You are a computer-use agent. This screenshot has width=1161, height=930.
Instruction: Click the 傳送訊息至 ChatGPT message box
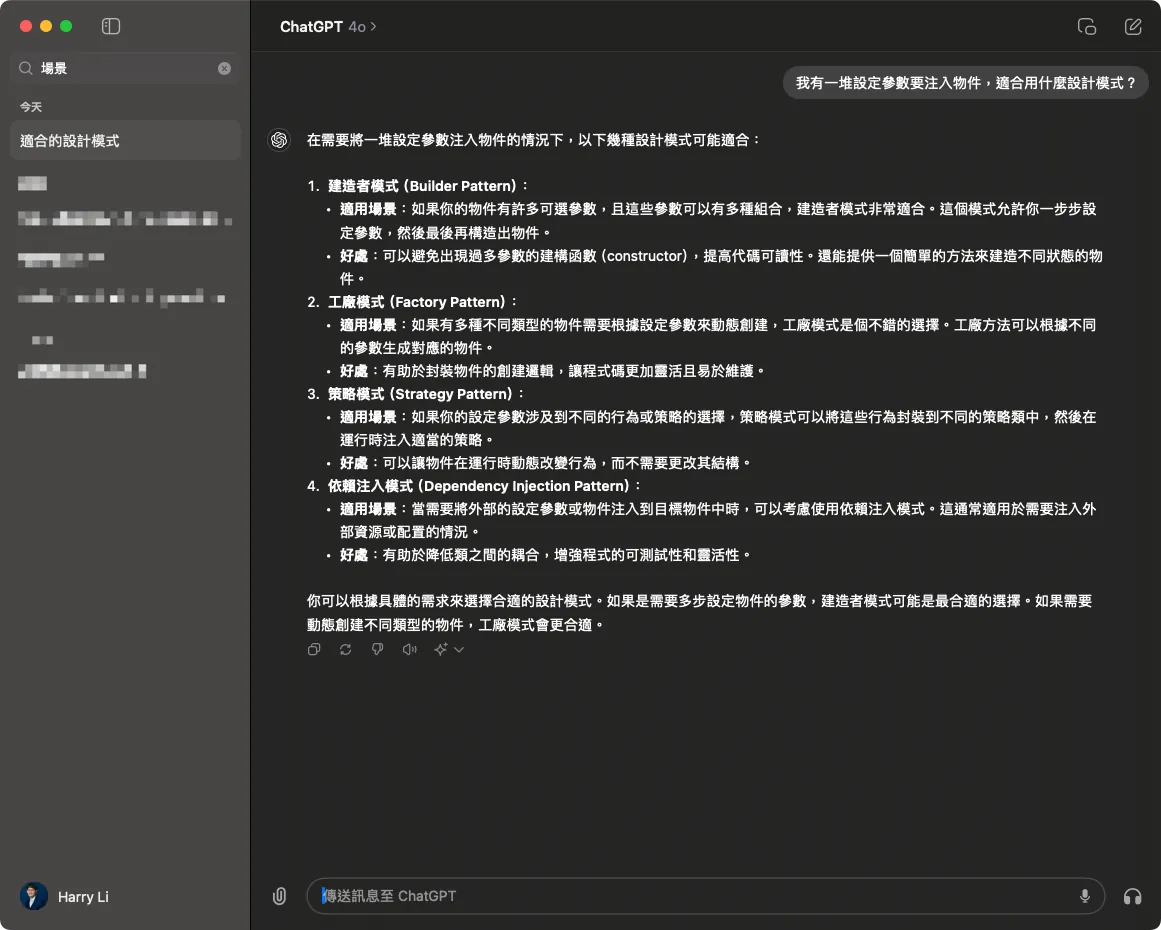pos(690,896)
